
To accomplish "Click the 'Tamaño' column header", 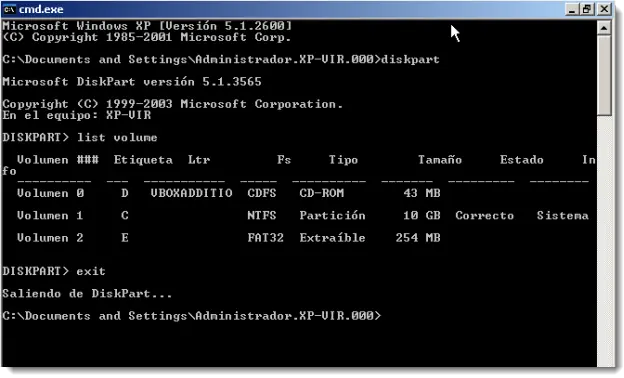I will tap(440, 160).
